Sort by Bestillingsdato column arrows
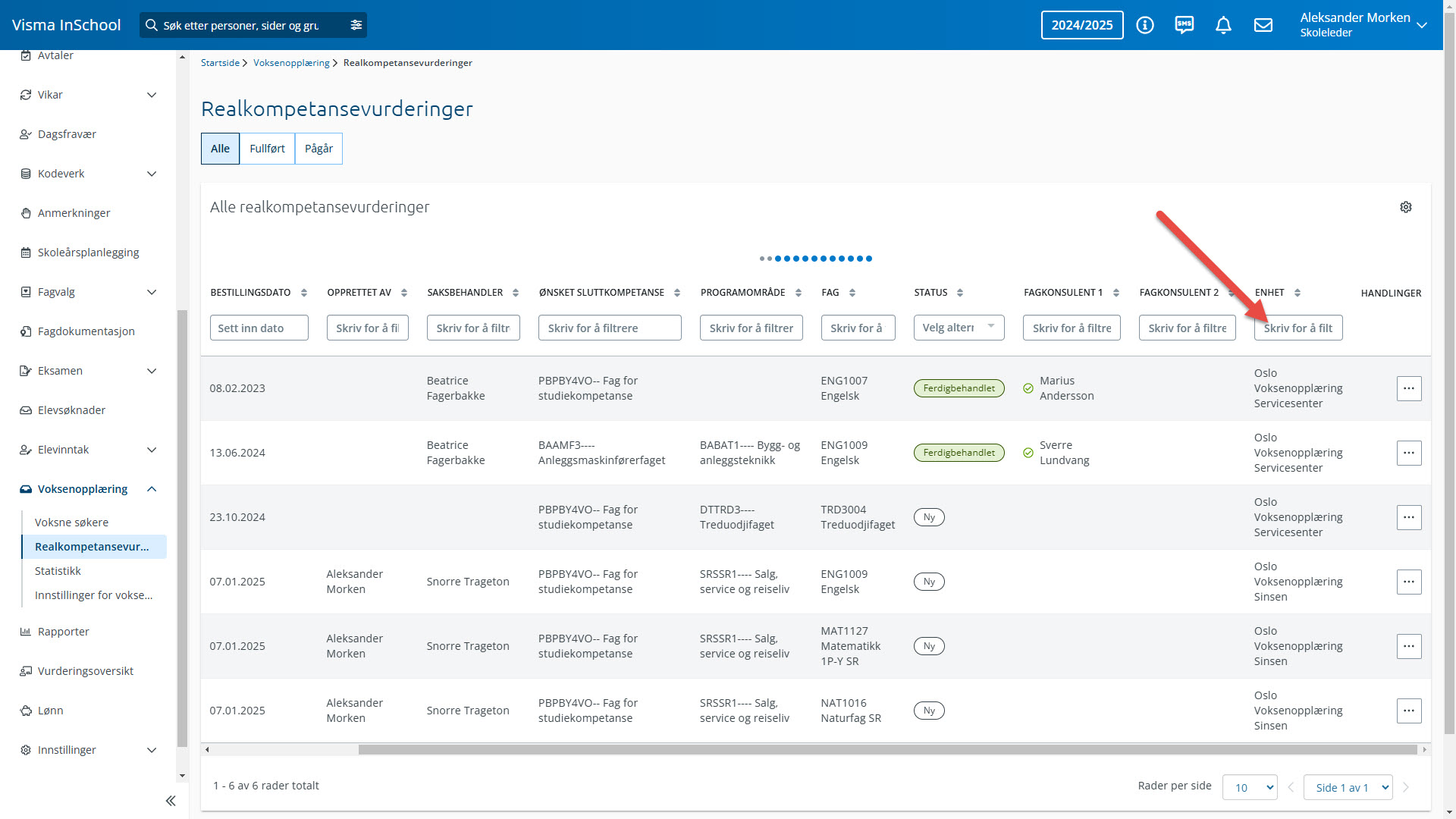This screenshot has width=1456, height=819. click(x=304, y=293)
